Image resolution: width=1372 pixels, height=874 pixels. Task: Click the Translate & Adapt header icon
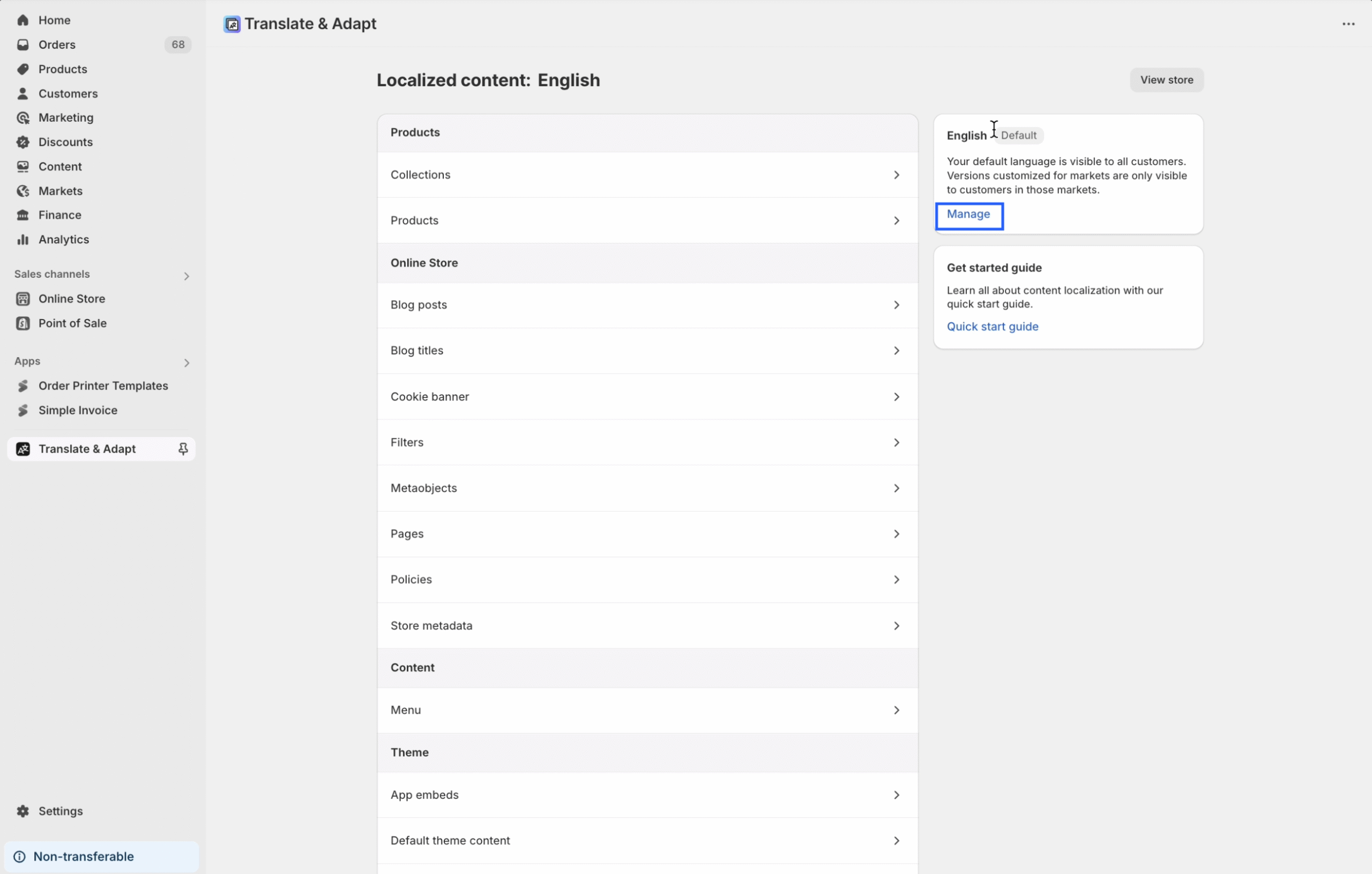pyautogui.click(x=232, y=24)
